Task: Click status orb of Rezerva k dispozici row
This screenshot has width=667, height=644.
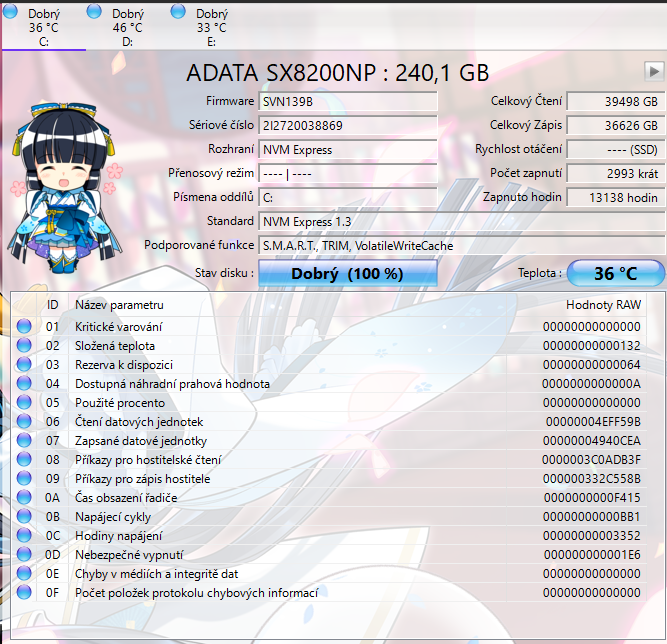Action: tap(24, 364)
